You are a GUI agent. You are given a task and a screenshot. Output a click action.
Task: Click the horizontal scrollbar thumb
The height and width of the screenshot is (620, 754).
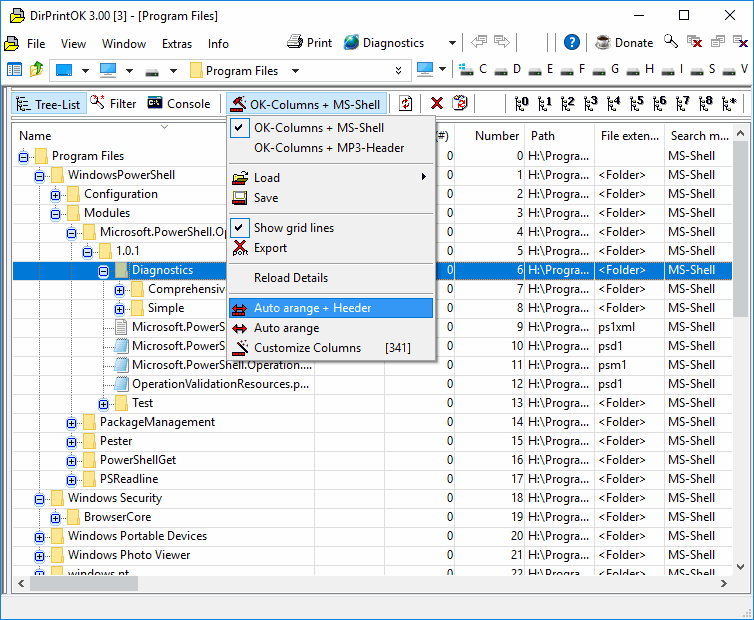click(x=84, y=583)
